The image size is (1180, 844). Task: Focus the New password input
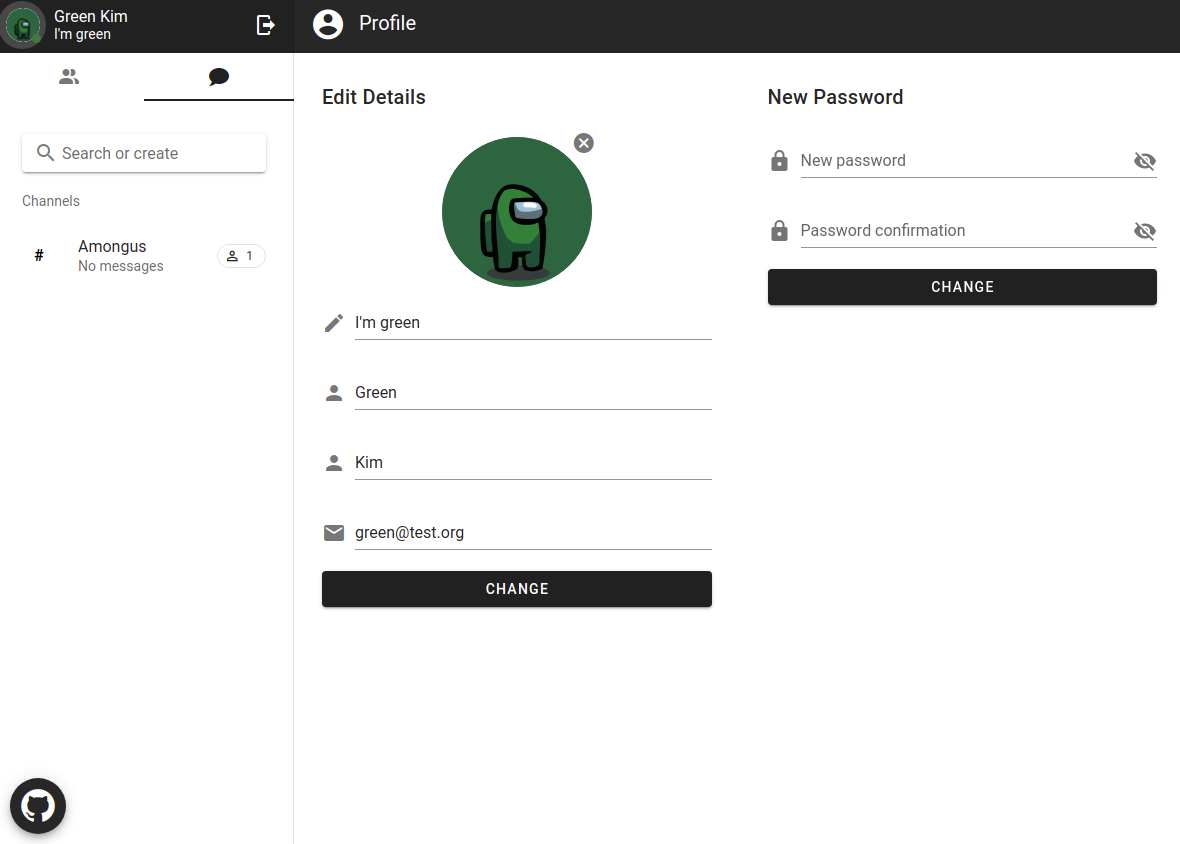965,161
